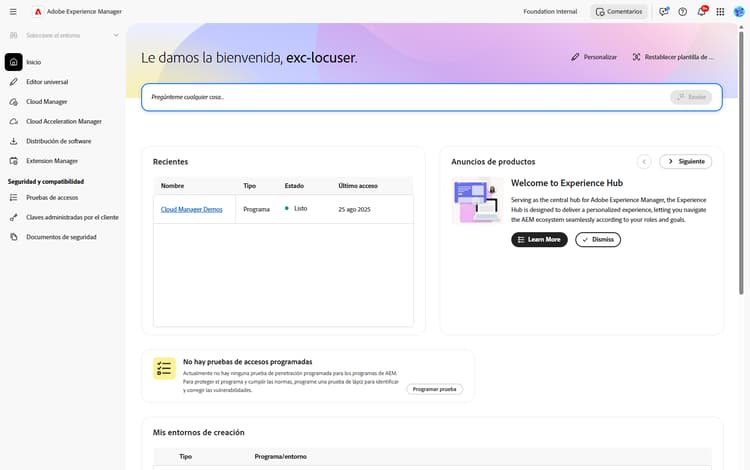The height and width of the screenshot is (470, 750).
Task: Click the Enviar send button
Action: pos(691,97)
